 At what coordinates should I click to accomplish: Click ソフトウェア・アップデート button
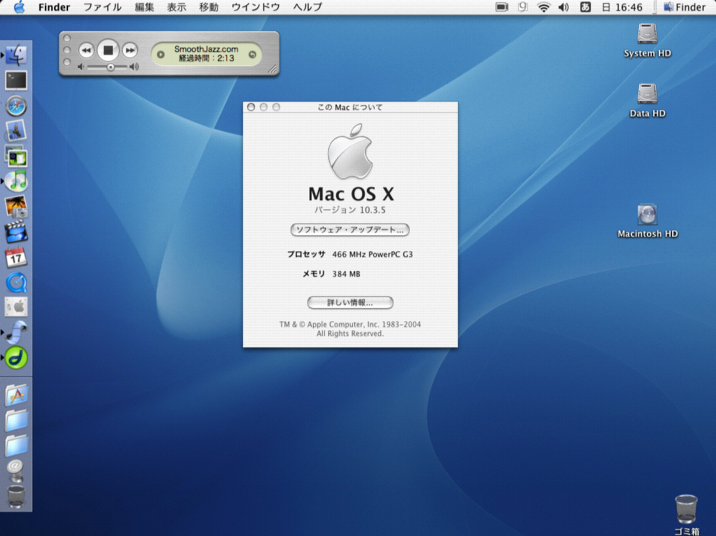tap(350, 230)
